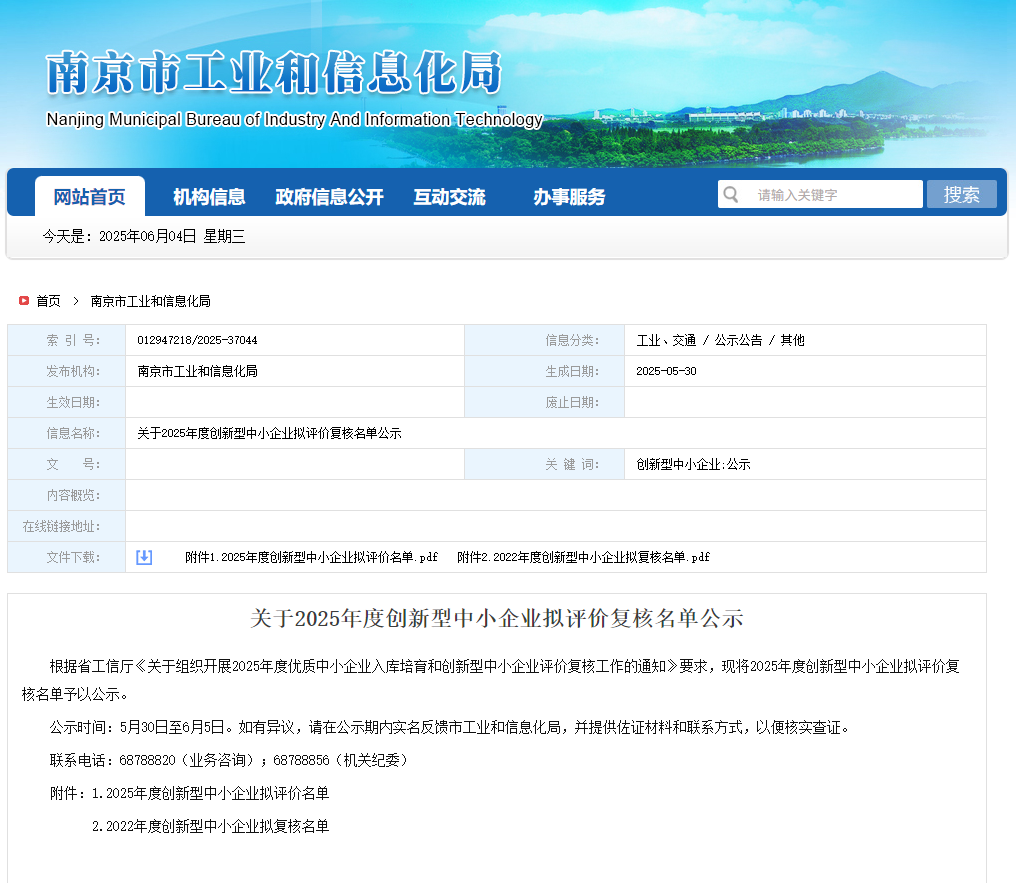Screen dimensions: 1016x883
Task: Click the 南京市工业和信息化局 site logo title
Action: [273, 73]
